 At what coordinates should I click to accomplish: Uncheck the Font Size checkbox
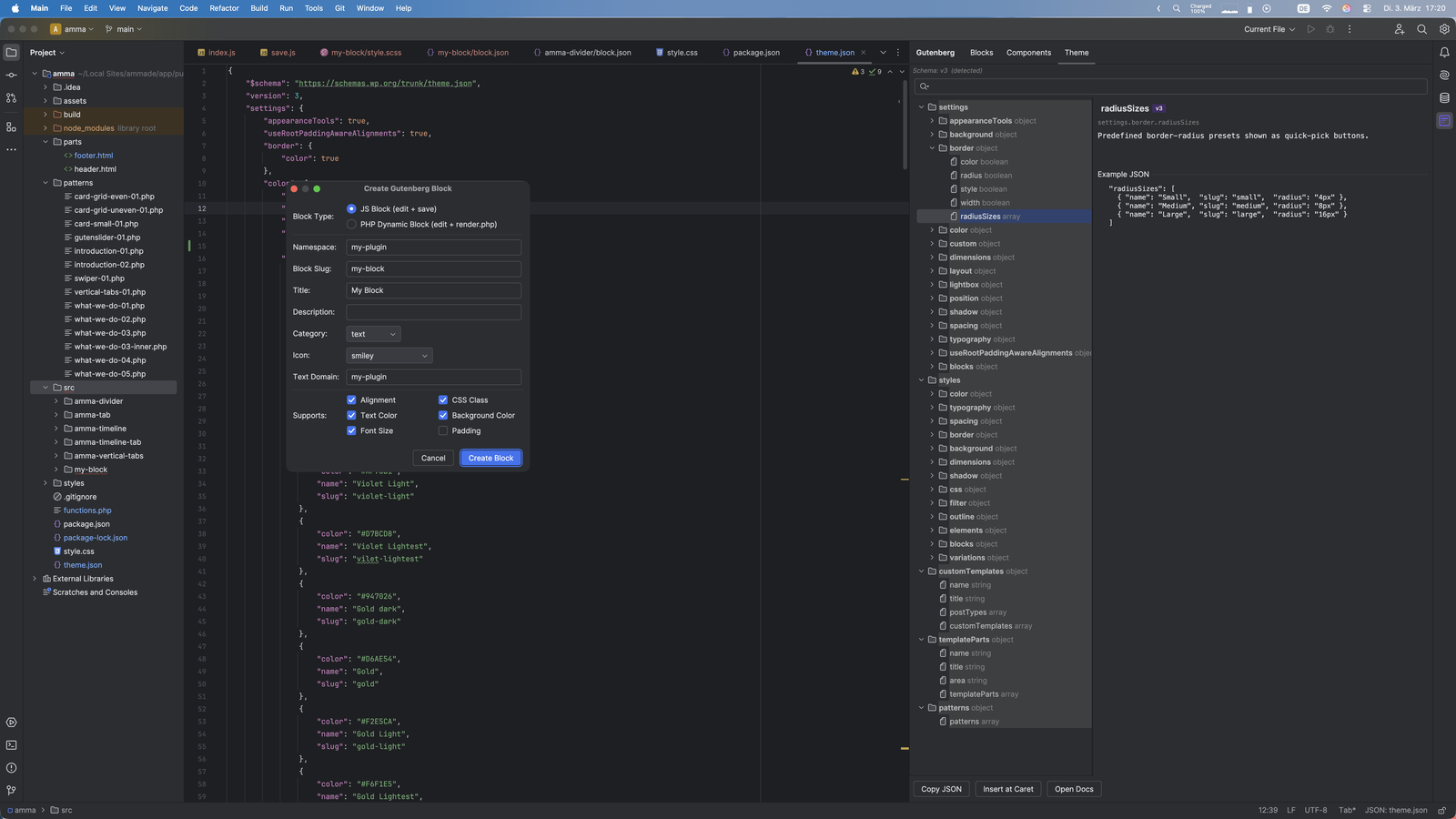point(351,431)
